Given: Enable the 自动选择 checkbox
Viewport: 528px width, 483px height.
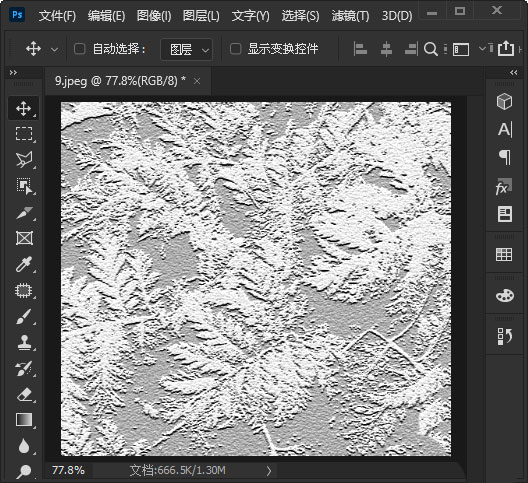Looking at the screenshot, I should tap(79, 49).
